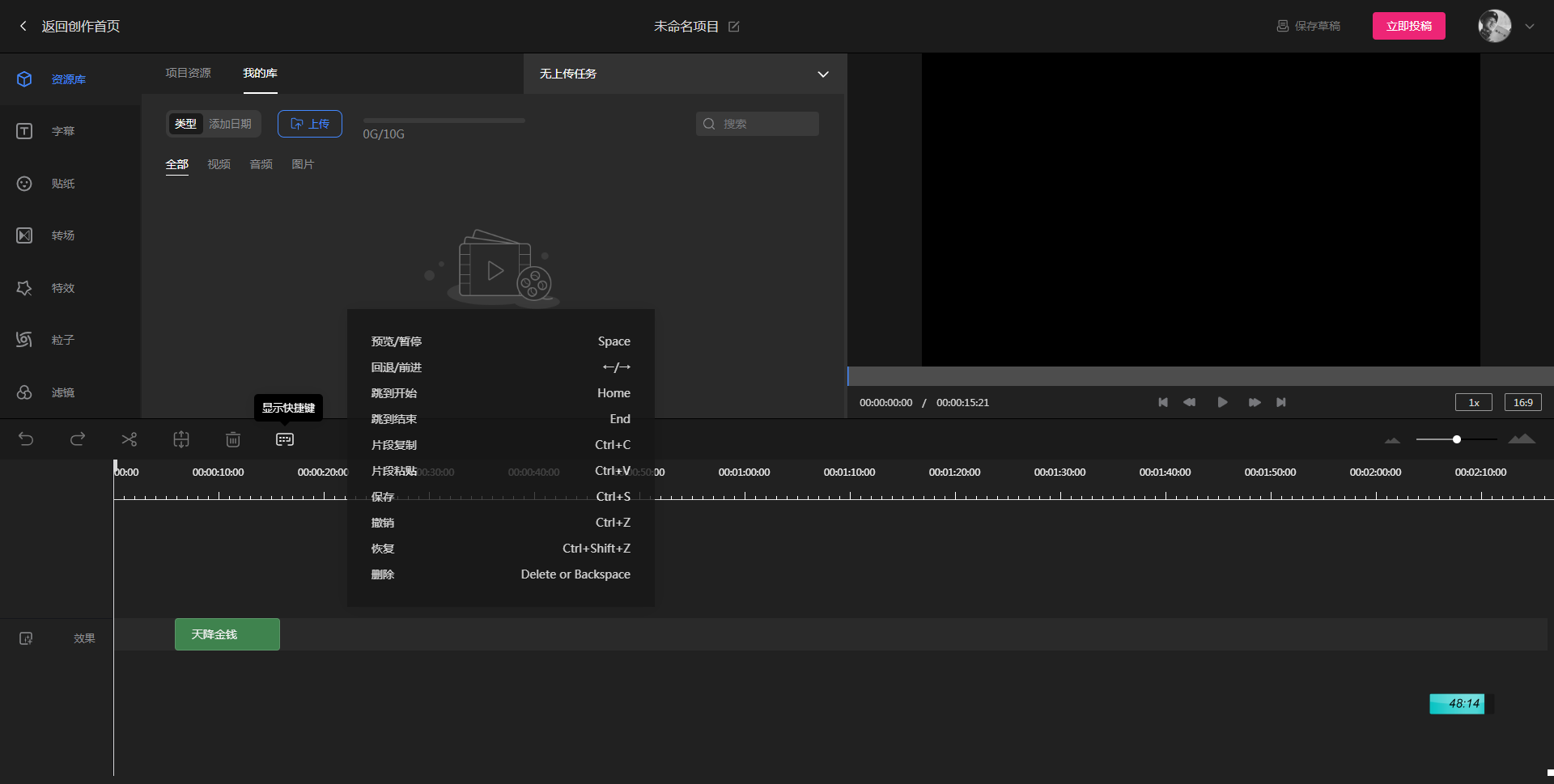
Task: Click the user avatar
Action: pyautogui.click(x=1495, y=26)
